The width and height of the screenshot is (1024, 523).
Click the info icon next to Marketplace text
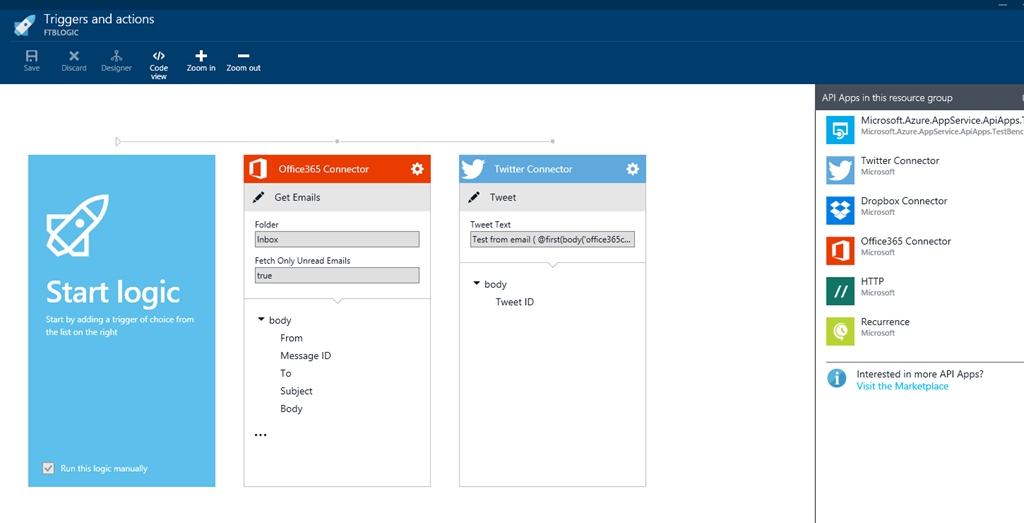coord(837,379)
